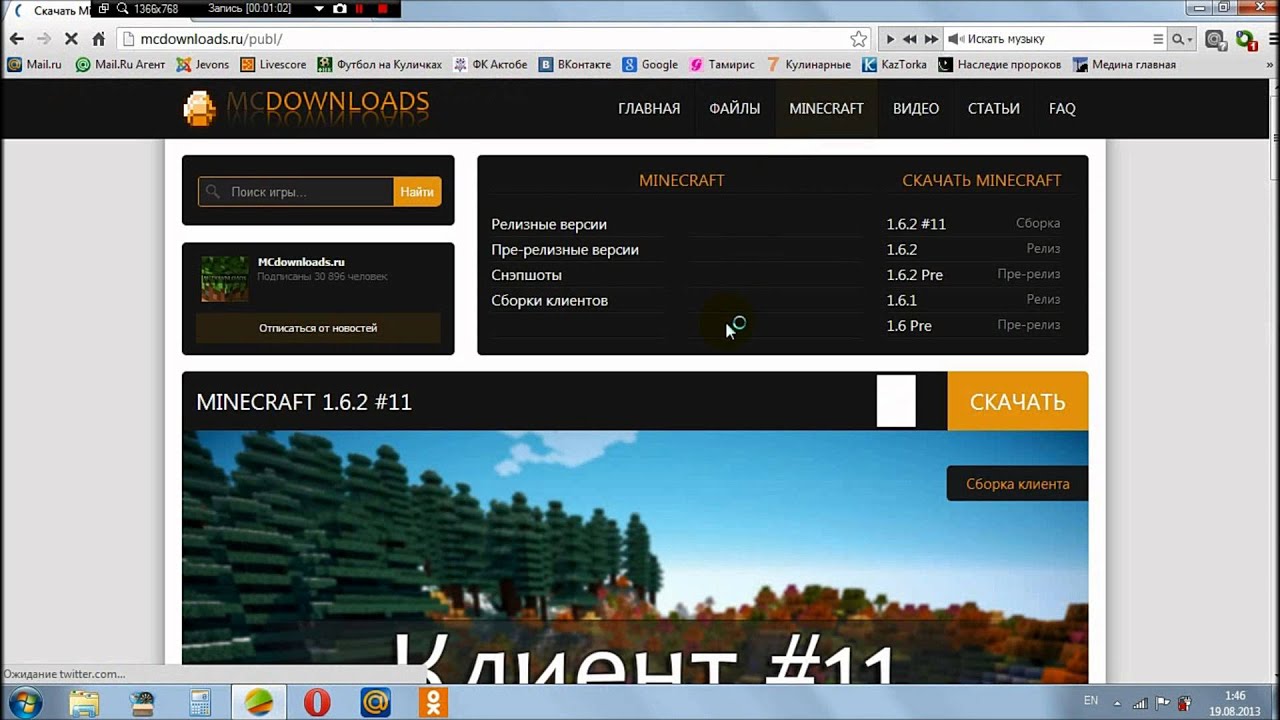The height and width of the screenshot is (720, 1280).
Task: Click the MCdownloads.ru group thumbnail
Action: pyautogui.click(x=225, y=279)
